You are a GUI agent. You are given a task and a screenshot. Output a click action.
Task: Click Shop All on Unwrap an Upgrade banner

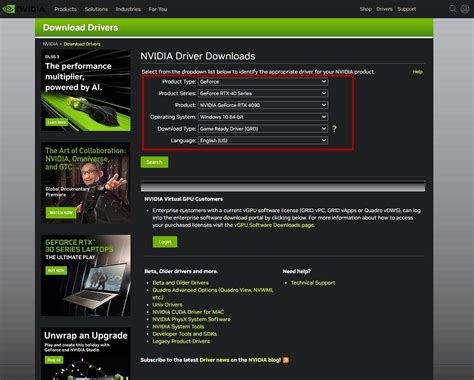54,360
